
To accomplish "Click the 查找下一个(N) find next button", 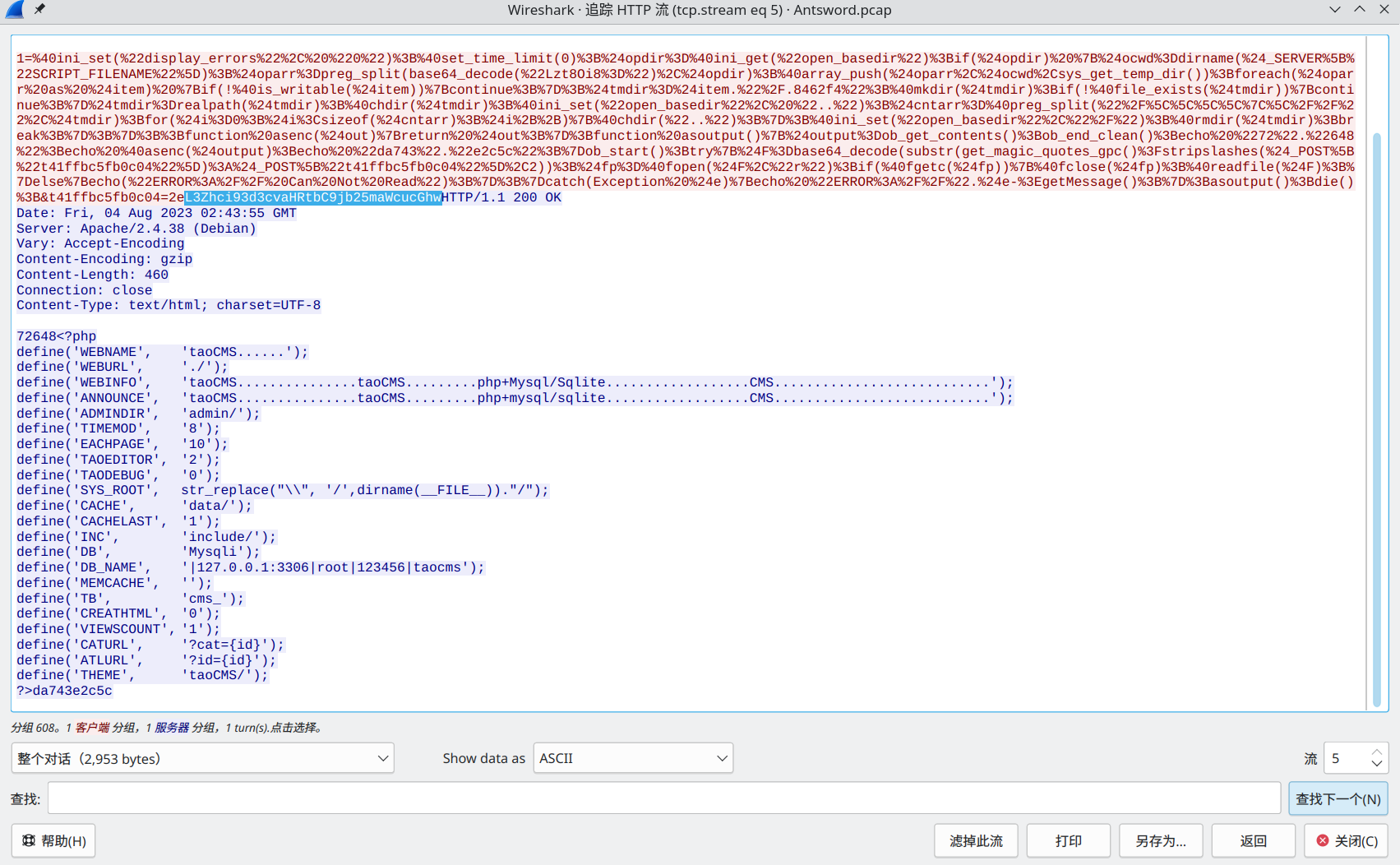I will (1338, 798).
